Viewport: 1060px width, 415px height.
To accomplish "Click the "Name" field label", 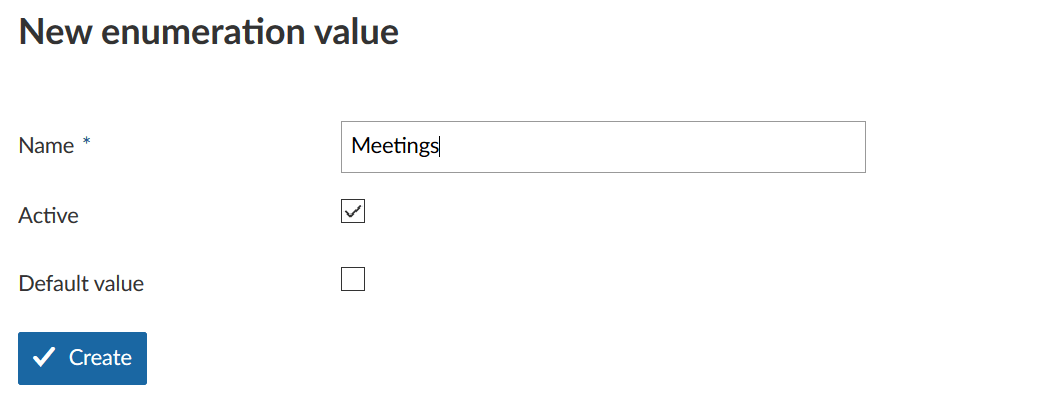I will point(46,146).
